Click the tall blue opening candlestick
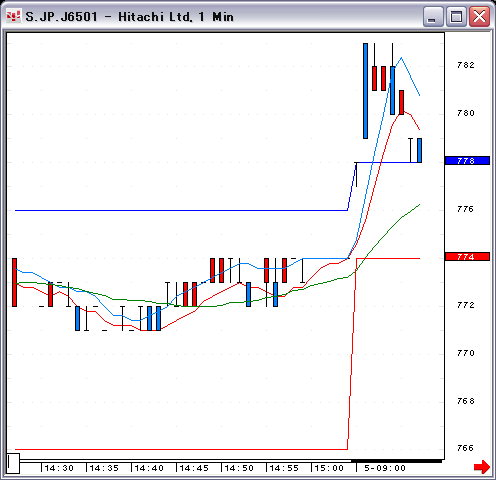Viewport: 496px width, 480px height. pyautogui.click(x=365, y=91)
